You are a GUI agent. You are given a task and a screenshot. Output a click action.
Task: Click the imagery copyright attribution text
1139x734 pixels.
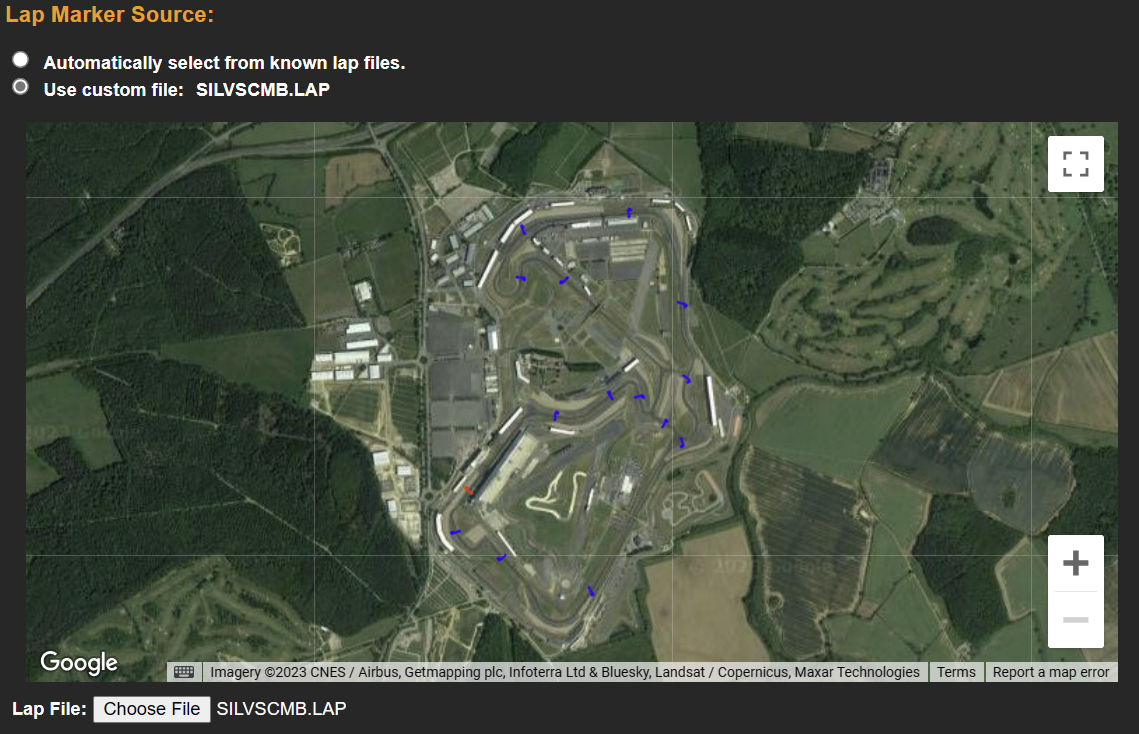564,672
